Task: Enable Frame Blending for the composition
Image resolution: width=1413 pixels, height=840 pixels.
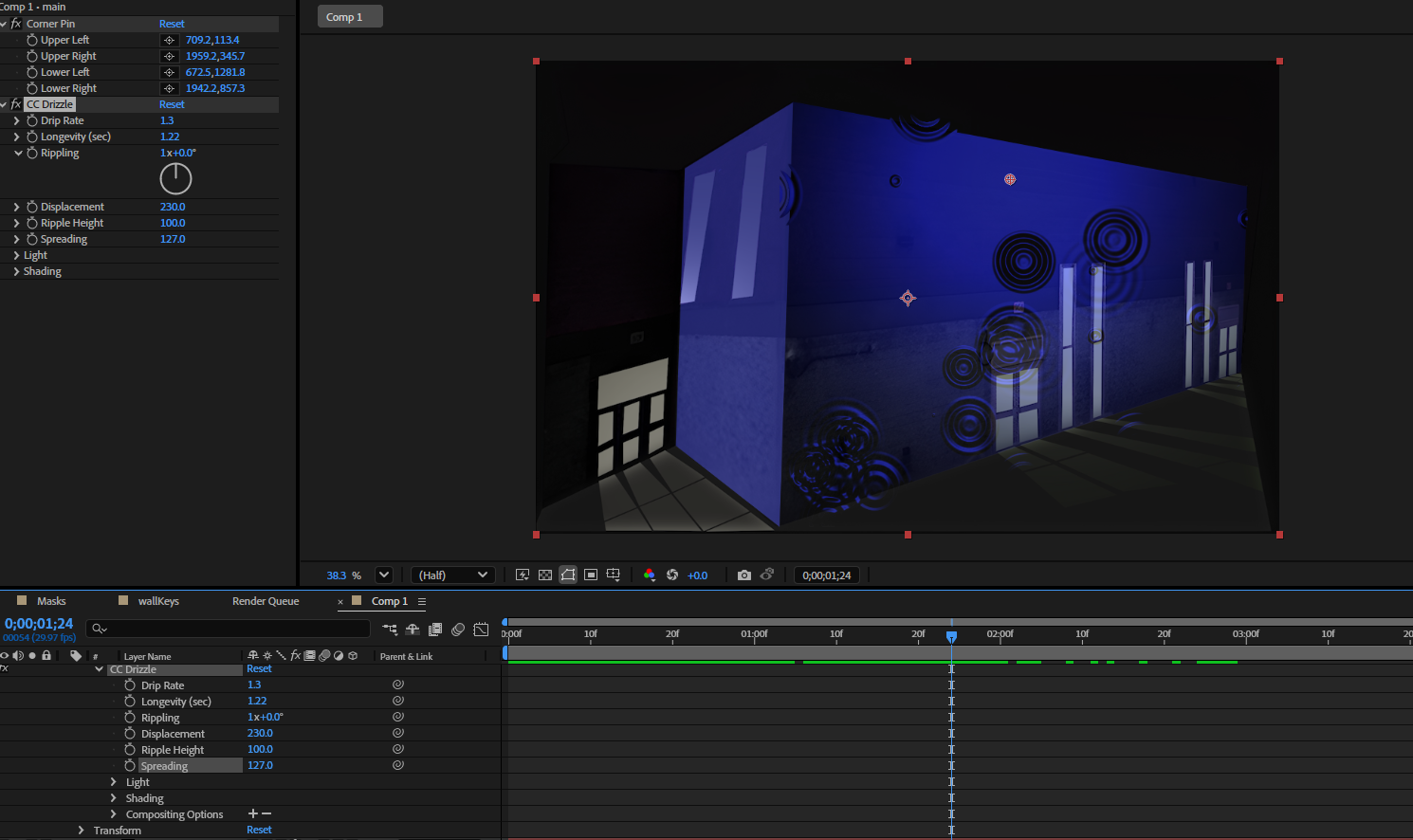Action: pyautogui.click(x=435, y=629)
